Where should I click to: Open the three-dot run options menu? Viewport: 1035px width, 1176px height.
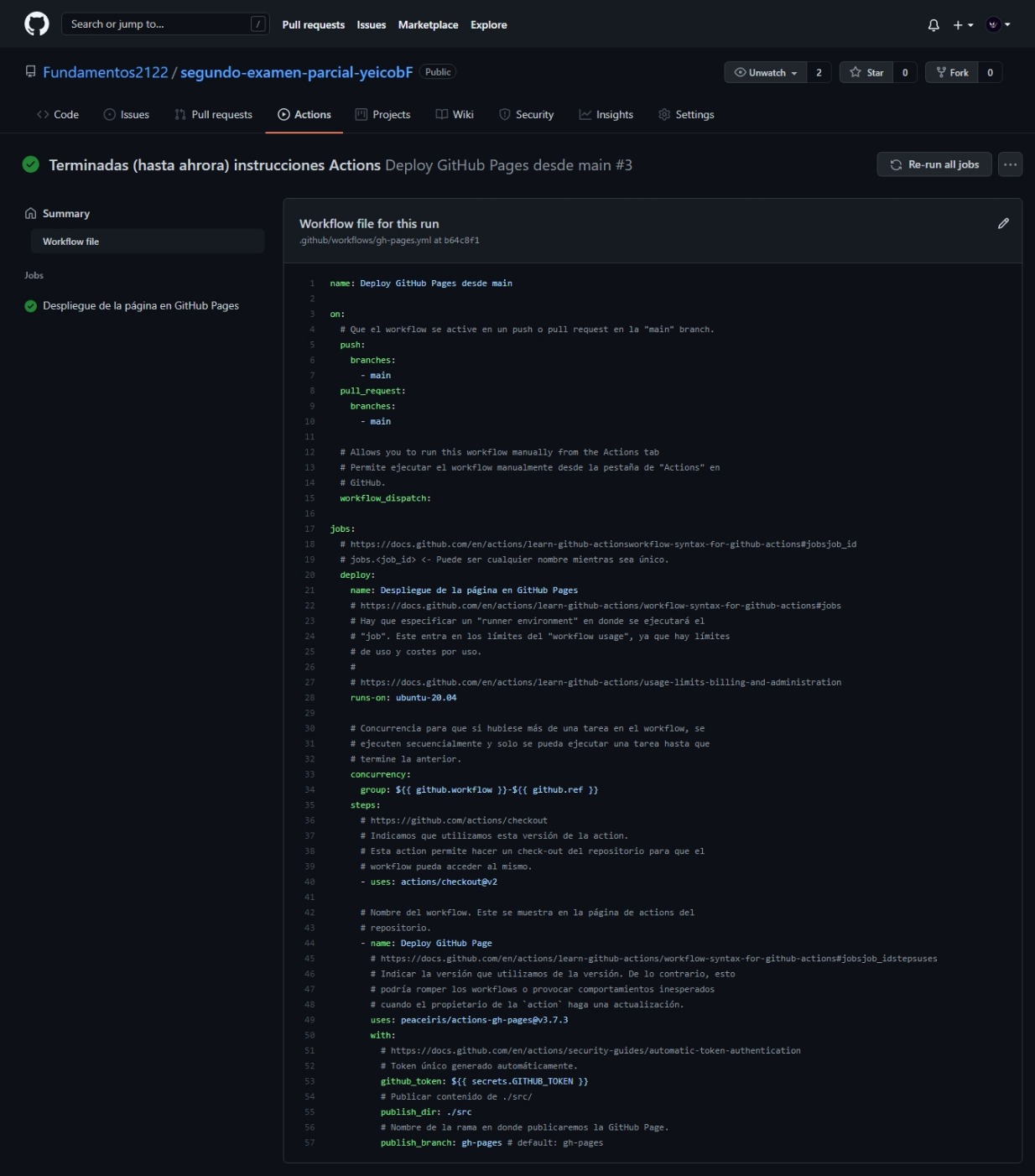pos(1011,164)
